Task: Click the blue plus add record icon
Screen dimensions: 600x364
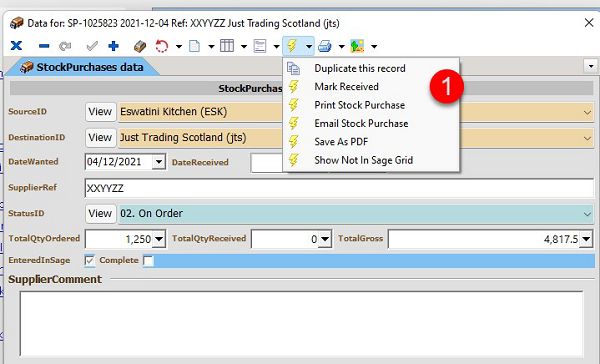Action: pos(113,46)
